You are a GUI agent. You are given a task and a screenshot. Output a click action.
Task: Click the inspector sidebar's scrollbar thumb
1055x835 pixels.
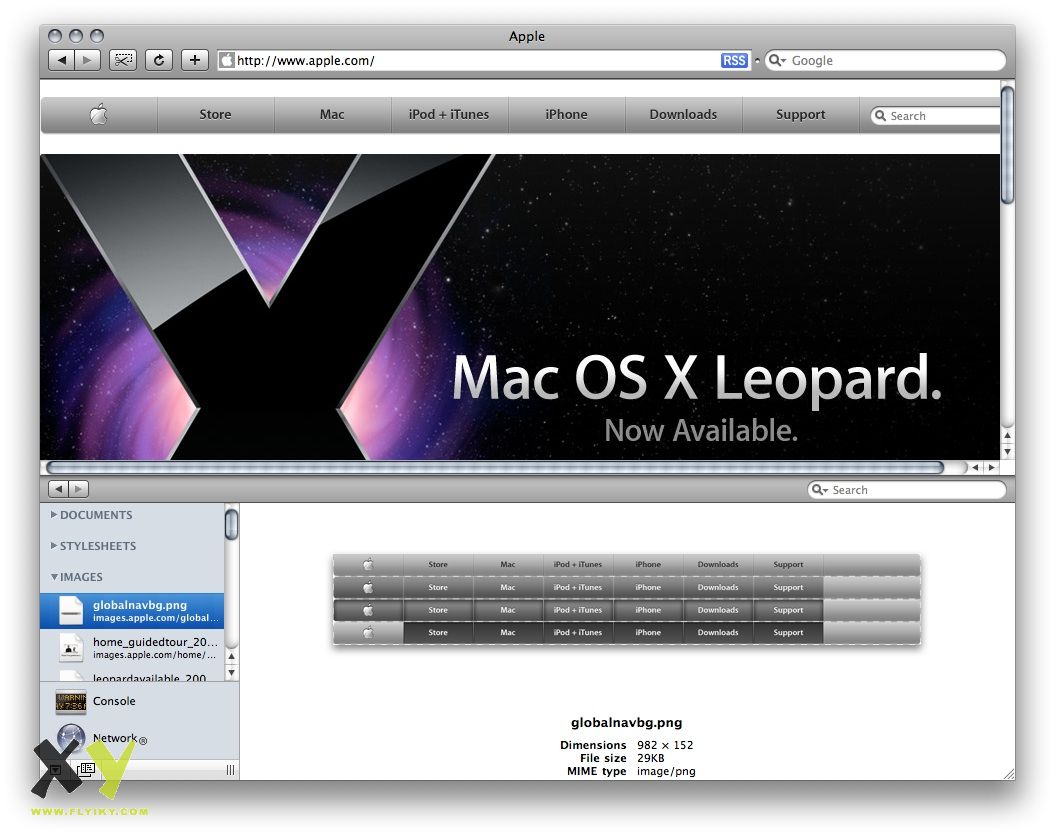231,525
